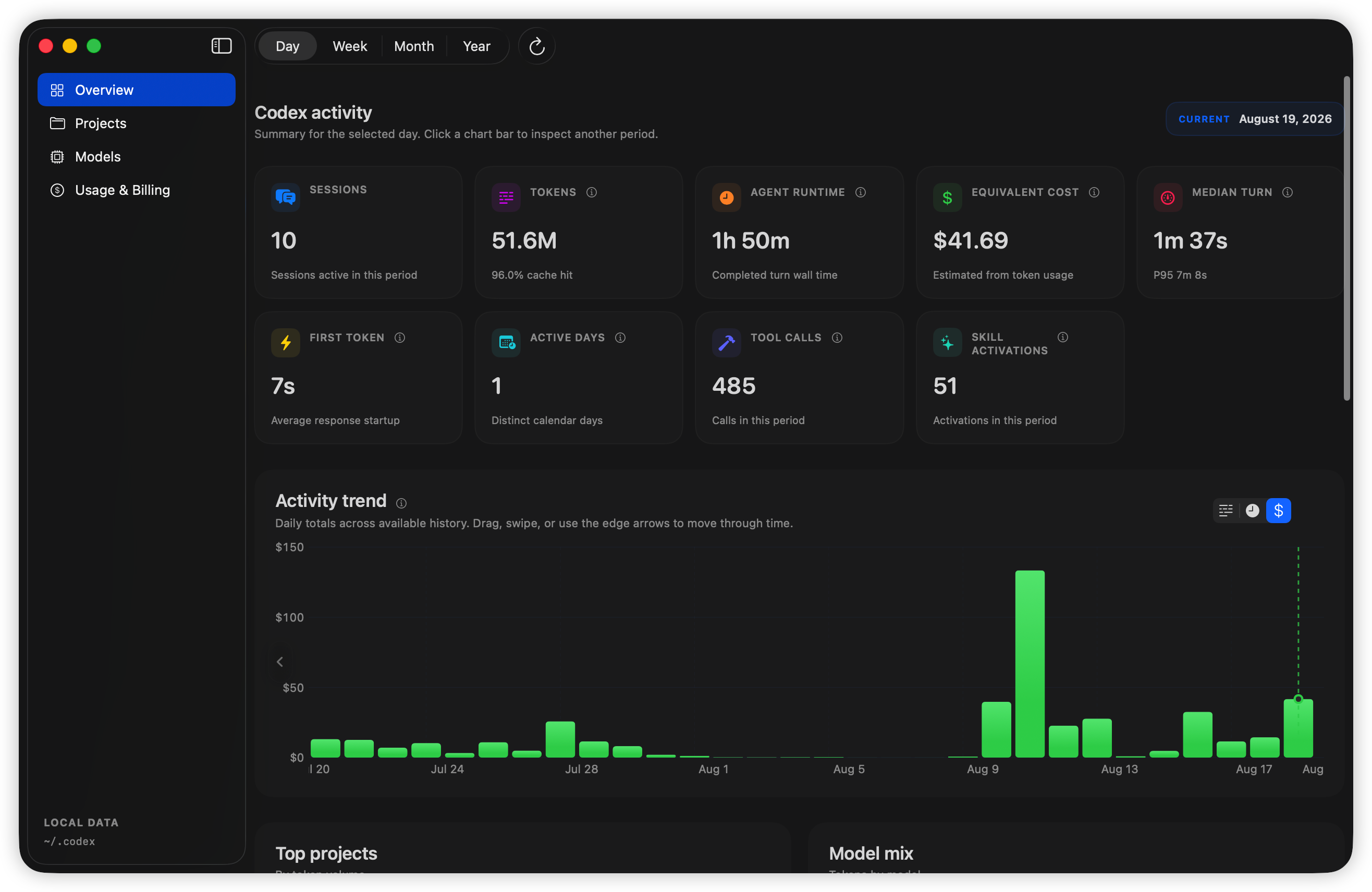The height and width of the screenshot is (892, 1372).
Task: Select the tallest bar in Activity trend
Action: (1030, 664)
